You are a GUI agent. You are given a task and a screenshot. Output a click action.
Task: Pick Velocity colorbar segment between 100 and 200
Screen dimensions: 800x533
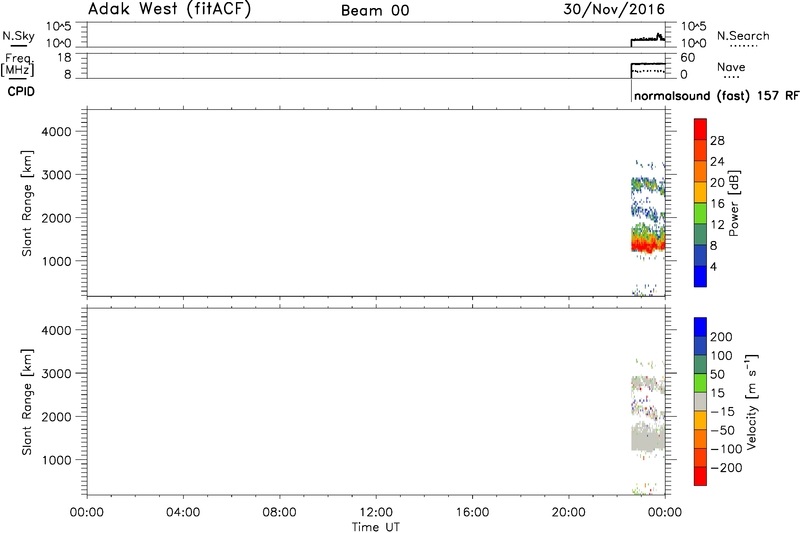(x=700, y=346)
